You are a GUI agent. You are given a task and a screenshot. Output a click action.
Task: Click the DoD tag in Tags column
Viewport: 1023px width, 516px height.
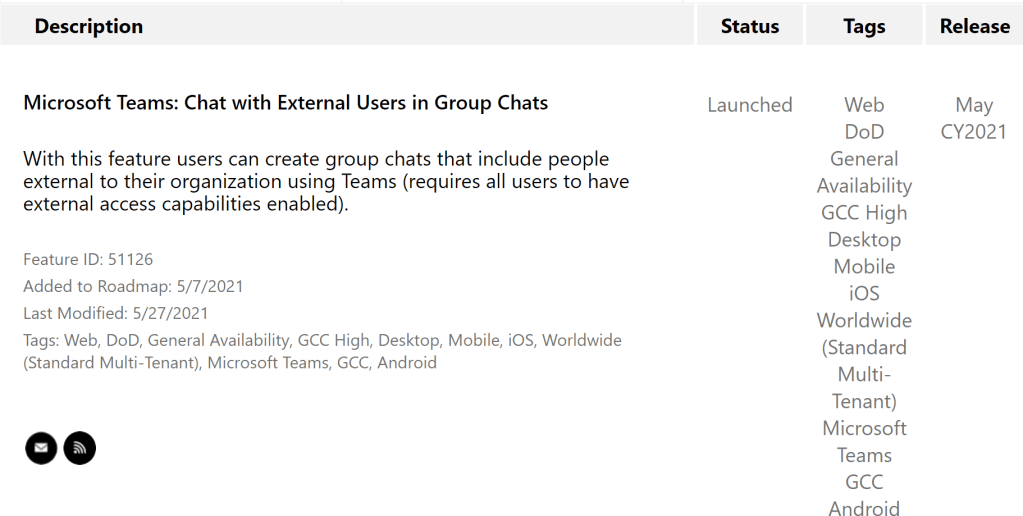(x=864, y=132)
